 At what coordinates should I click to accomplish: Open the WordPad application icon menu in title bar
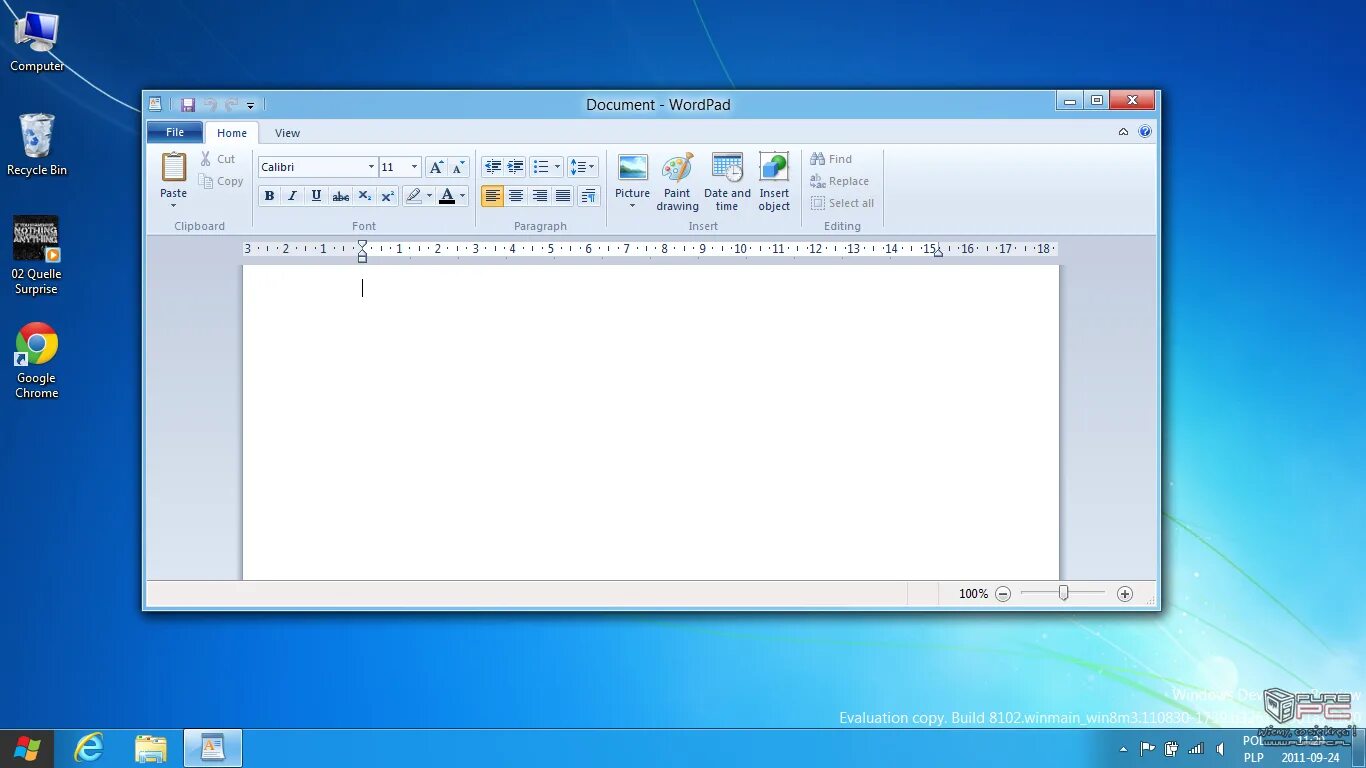click(155, 104)
